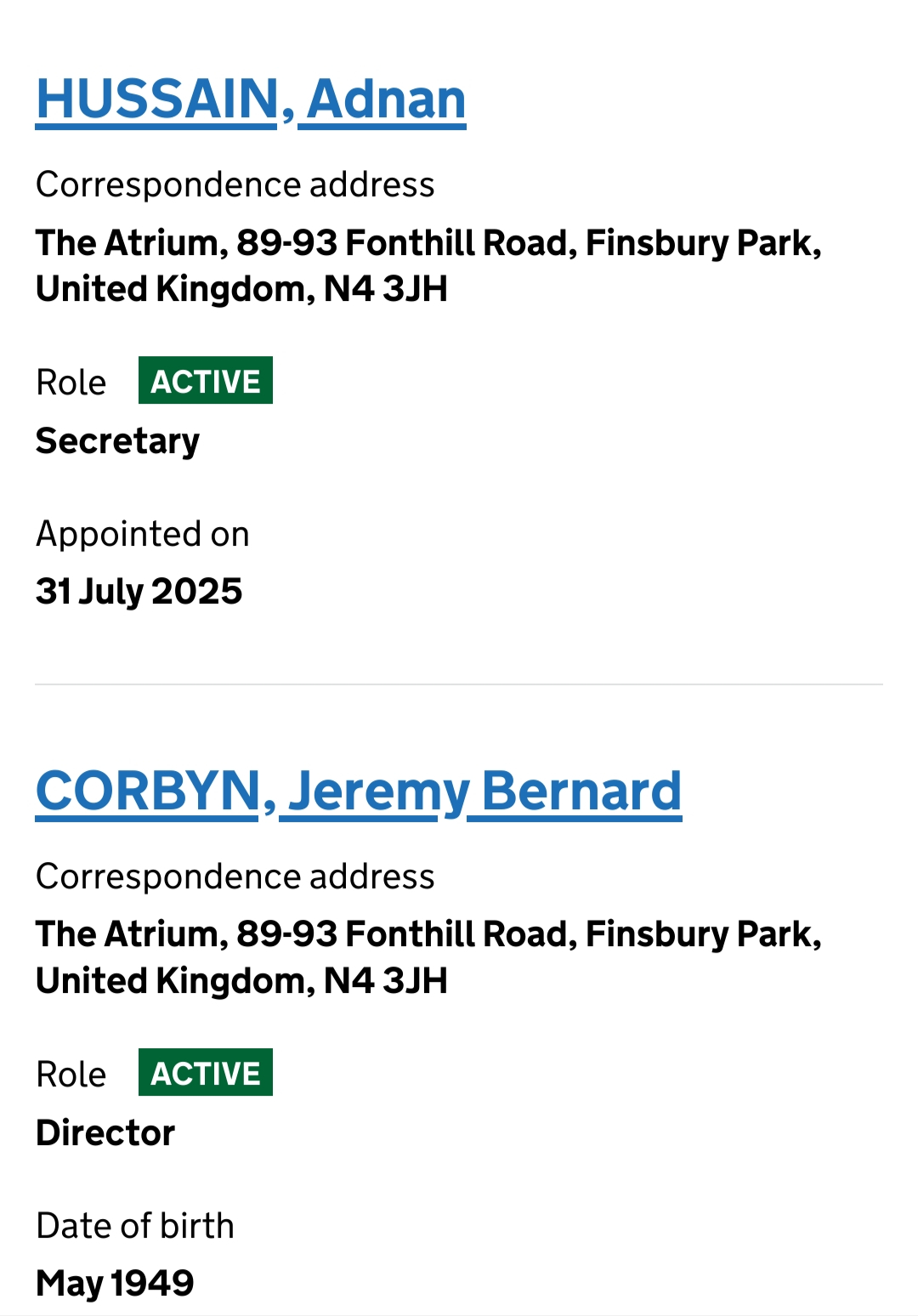Click The Atrium text in Corbyn's address
This screenshot has height=1316, width=918.
coord(131,934)
